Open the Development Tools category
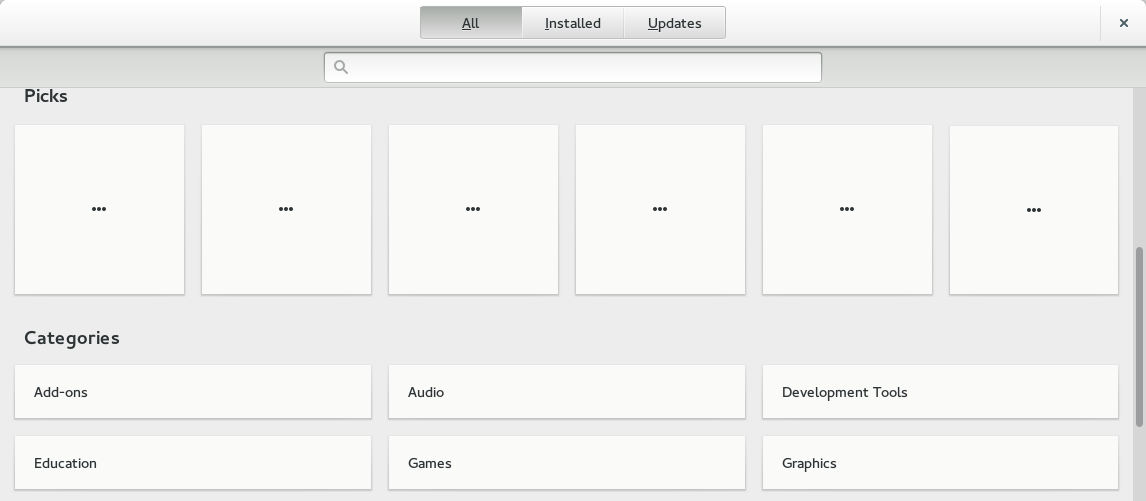This screenshot has height=501, width=1146. 940,392
